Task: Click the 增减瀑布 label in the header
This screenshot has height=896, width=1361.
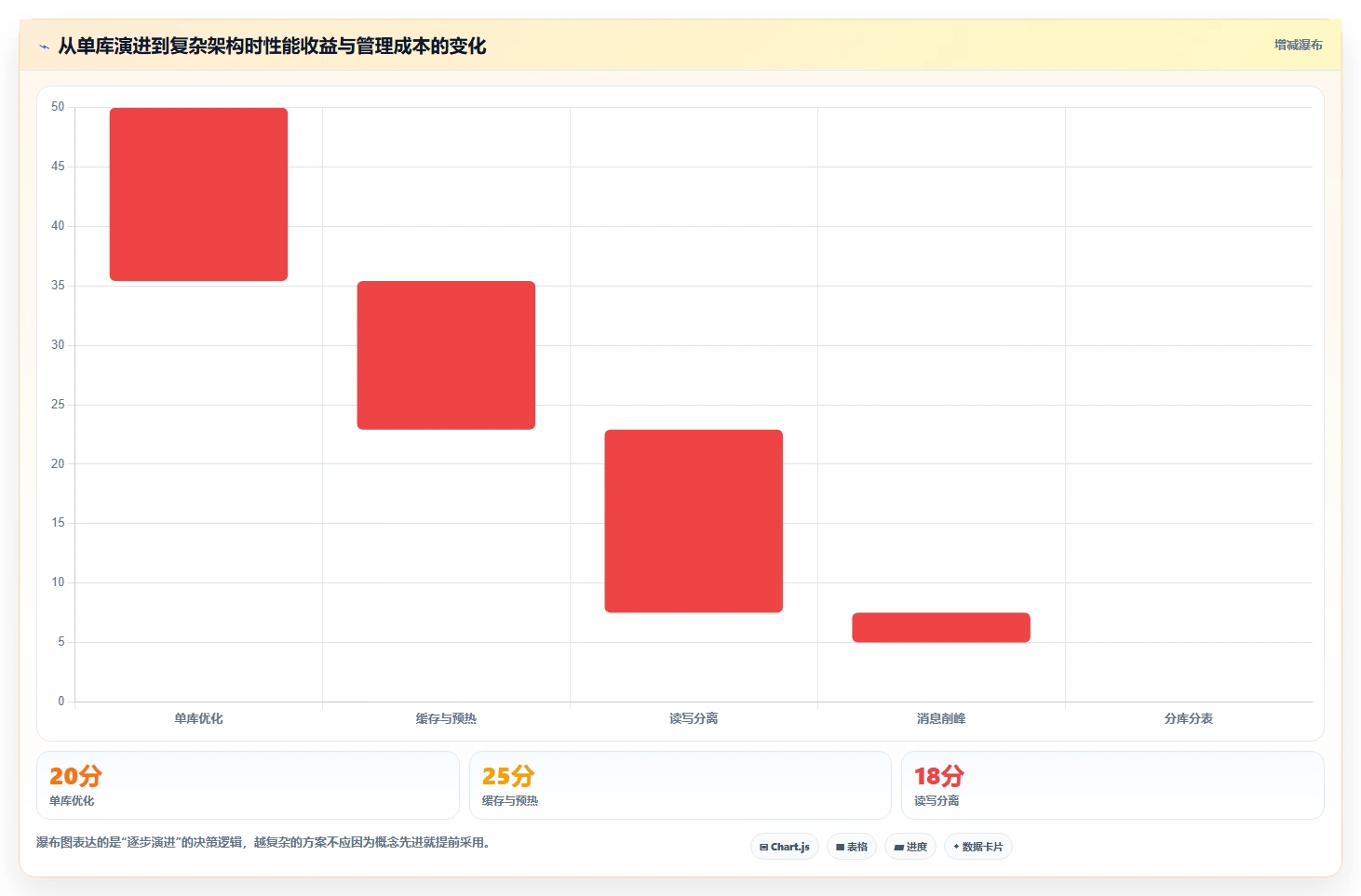Action: pyautogui.click(x=1298, y=45)
